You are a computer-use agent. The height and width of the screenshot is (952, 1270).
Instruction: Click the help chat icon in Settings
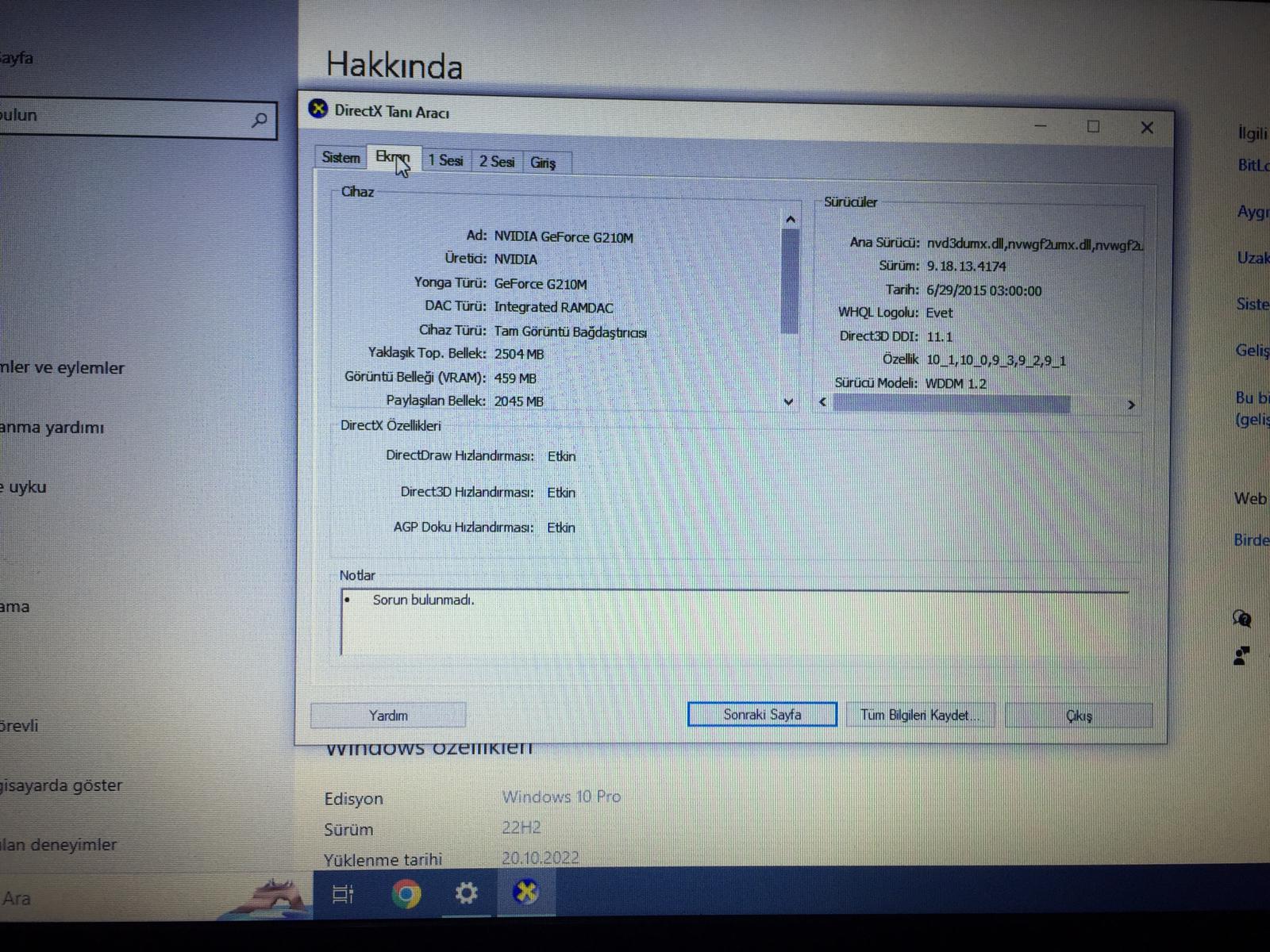point(1242,618)
